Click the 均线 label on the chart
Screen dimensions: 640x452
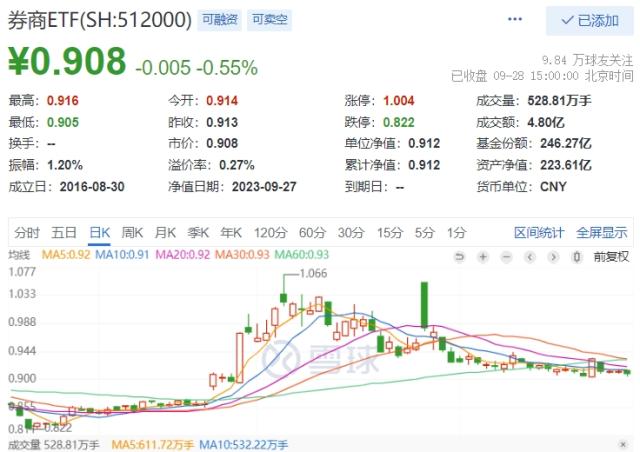(x=19, y=255)
